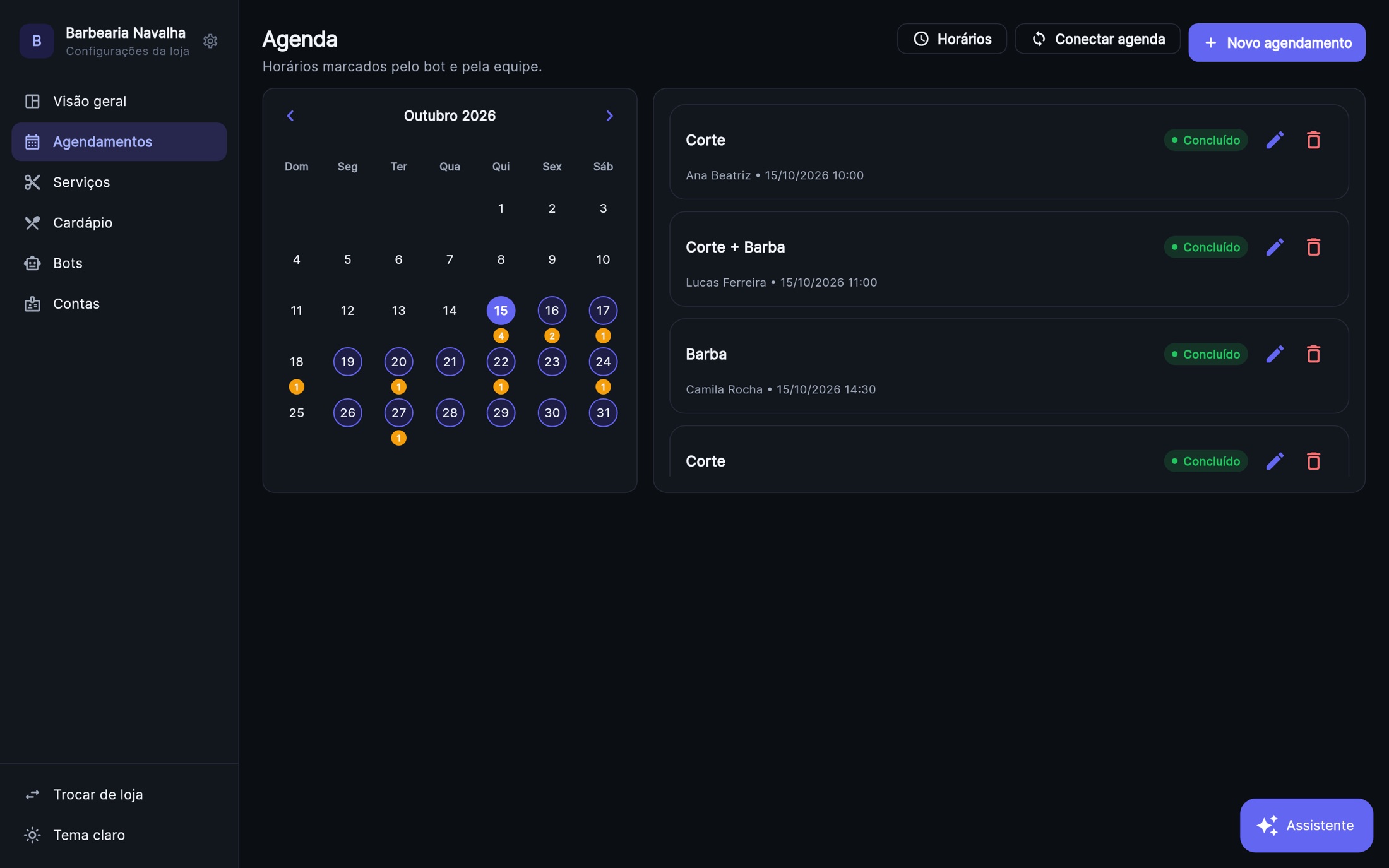The image size is (1389, 868).
Task: Open the Assistente chat button
Action: coord(1306,825)
